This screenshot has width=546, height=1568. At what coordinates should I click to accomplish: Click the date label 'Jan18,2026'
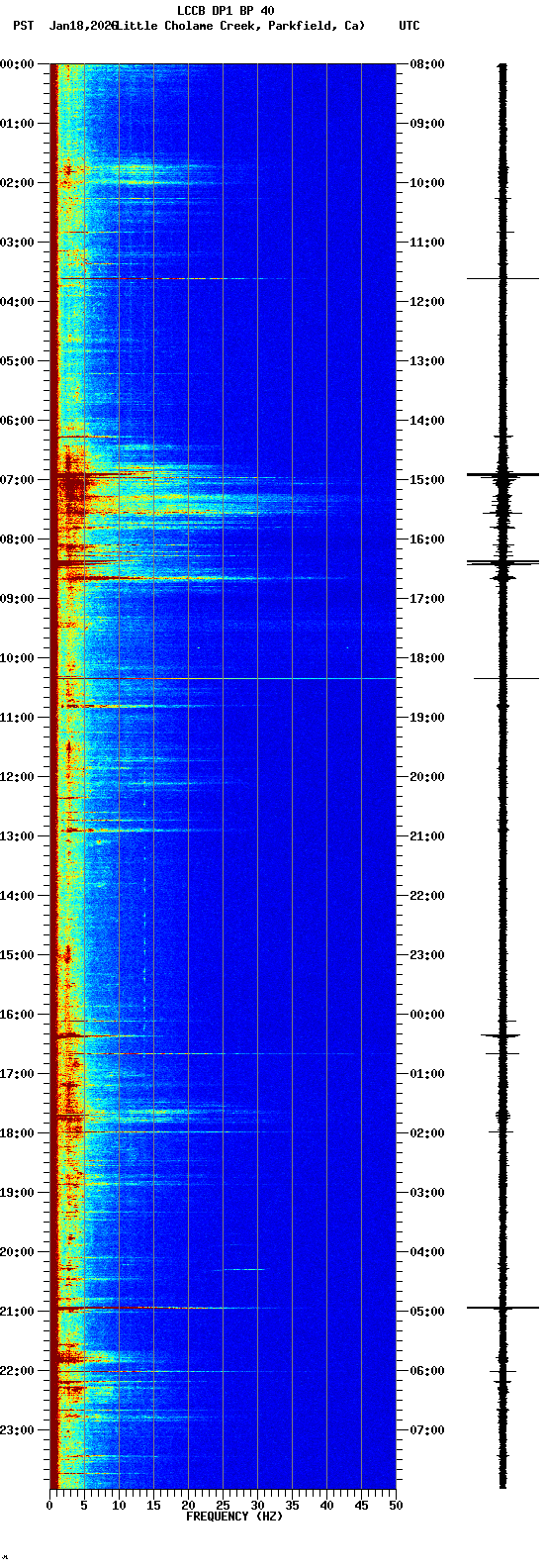[x=82, y=26]
